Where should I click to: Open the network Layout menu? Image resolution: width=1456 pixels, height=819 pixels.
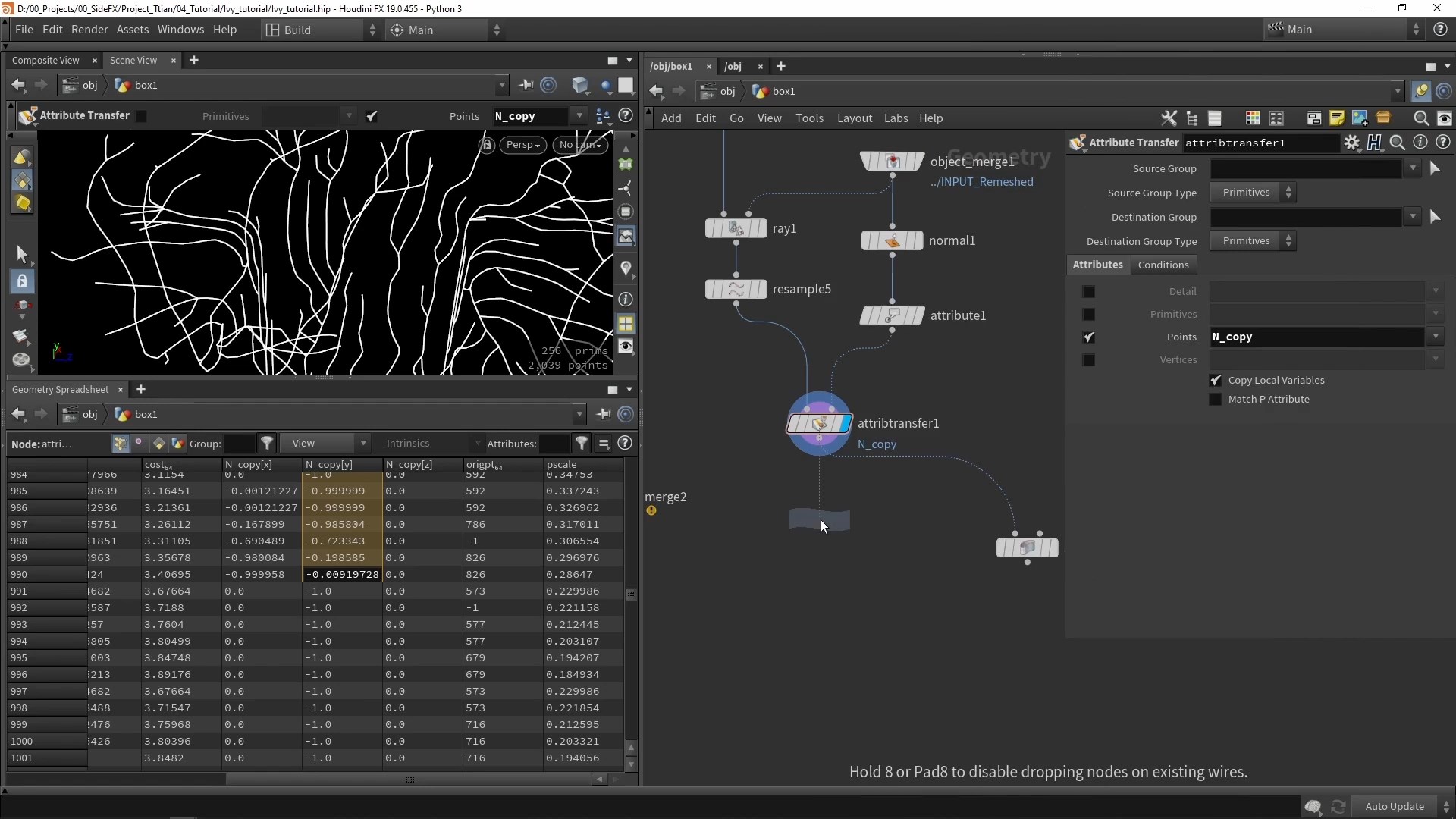(854, 118)
